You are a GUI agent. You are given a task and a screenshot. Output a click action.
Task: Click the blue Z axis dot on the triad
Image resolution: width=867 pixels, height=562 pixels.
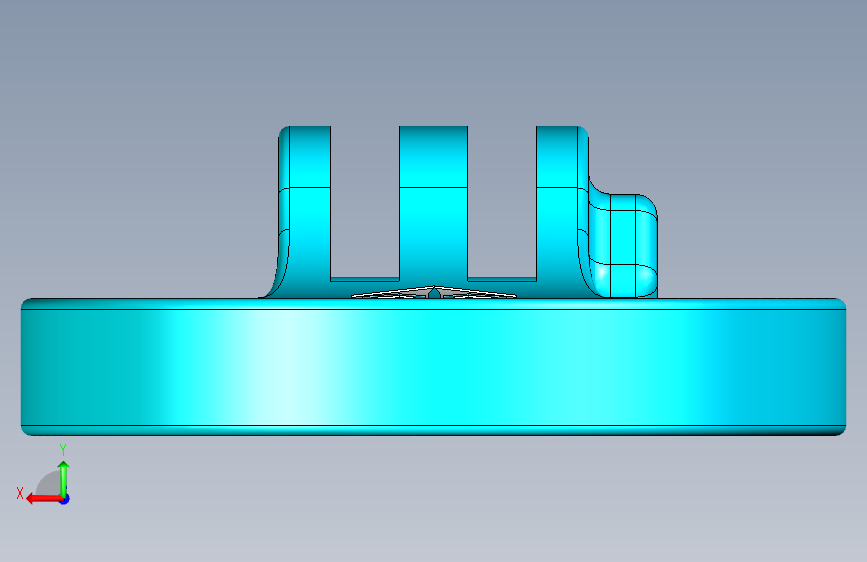pyautogui.click(x=65, y=499)
